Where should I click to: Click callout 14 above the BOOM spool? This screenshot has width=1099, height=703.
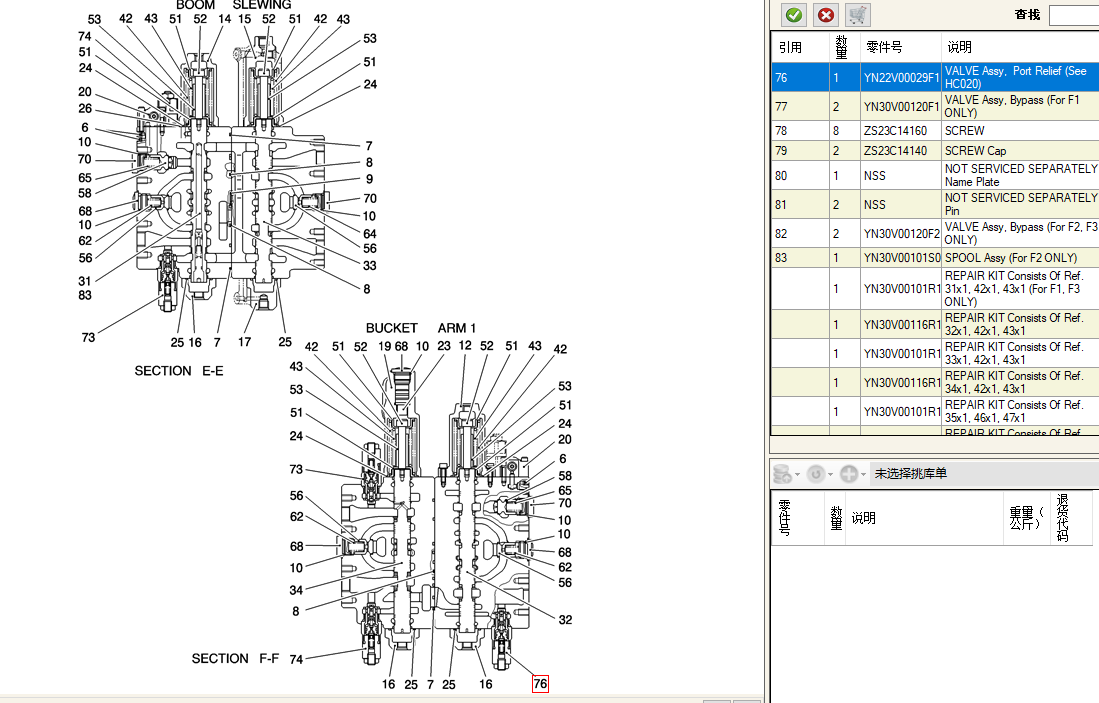tap(224, 19)
